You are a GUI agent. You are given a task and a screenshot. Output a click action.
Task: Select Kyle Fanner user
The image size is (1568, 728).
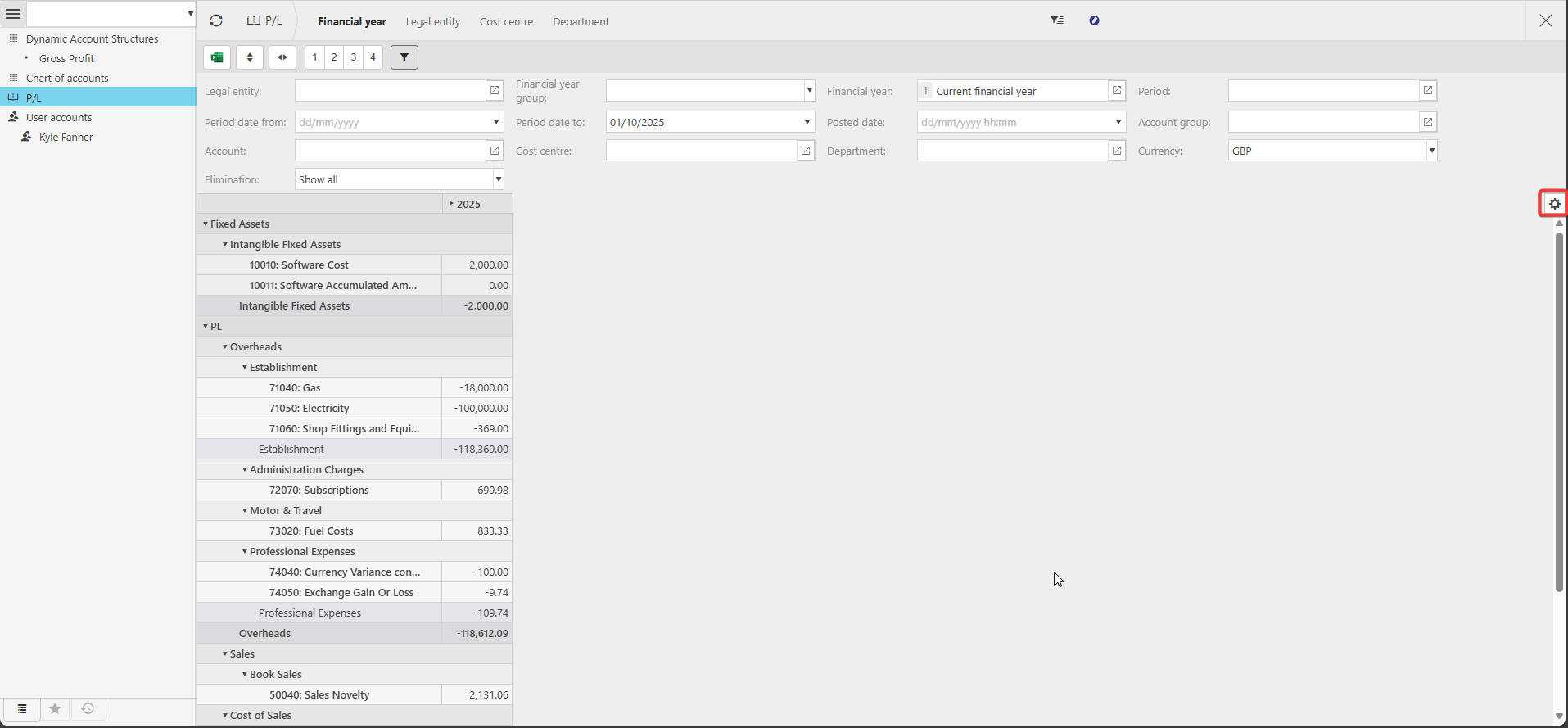click(x=66, y=137)
